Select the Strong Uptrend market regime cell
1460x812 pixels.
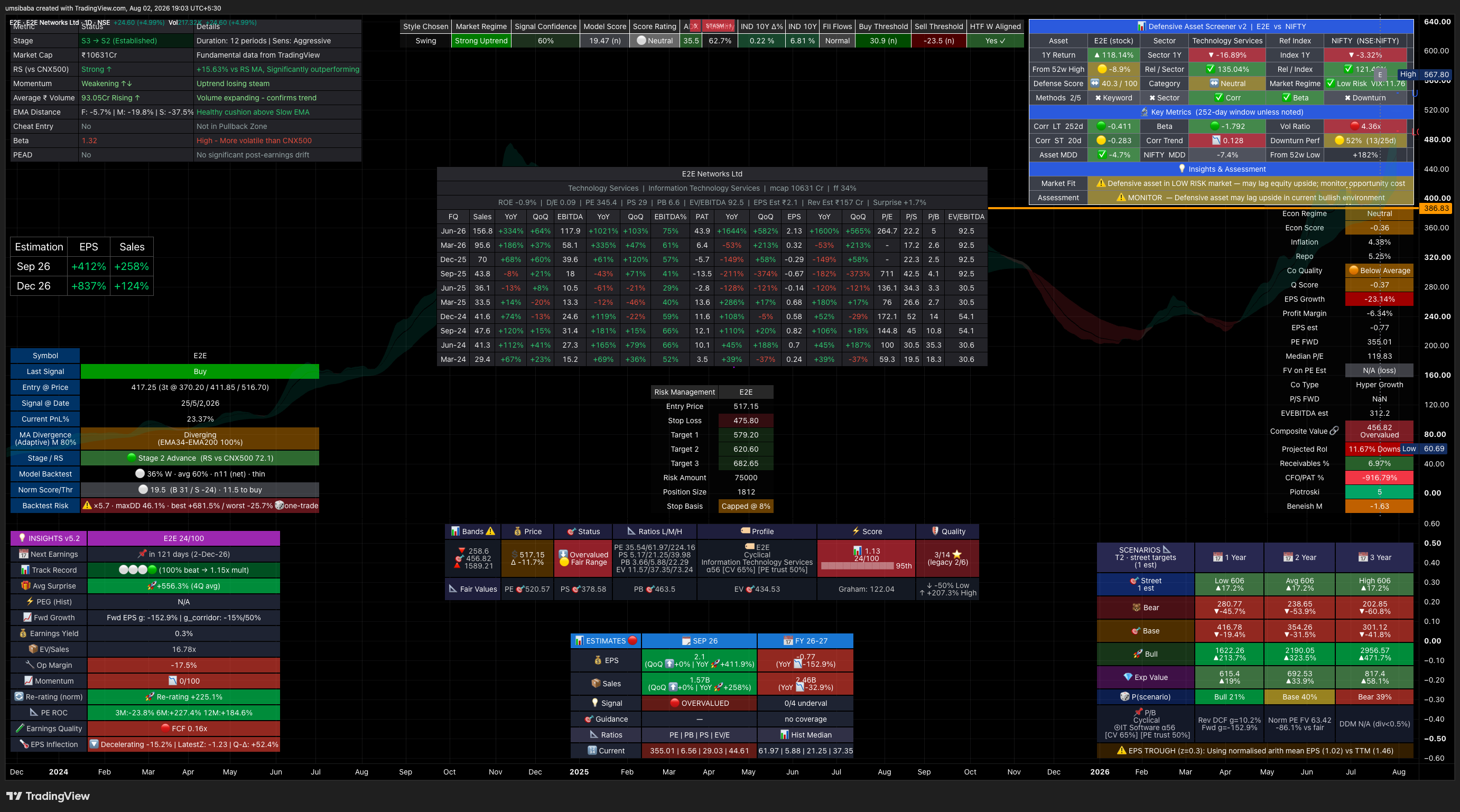(x=481, y=41)
